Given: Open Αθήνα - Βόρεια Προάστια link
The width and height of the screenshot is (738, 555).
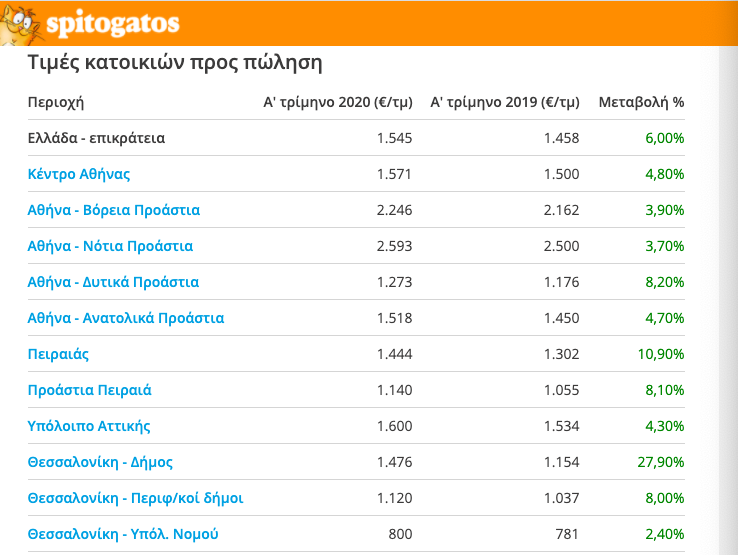Looking at the screenshot, I should pos(114,210).
